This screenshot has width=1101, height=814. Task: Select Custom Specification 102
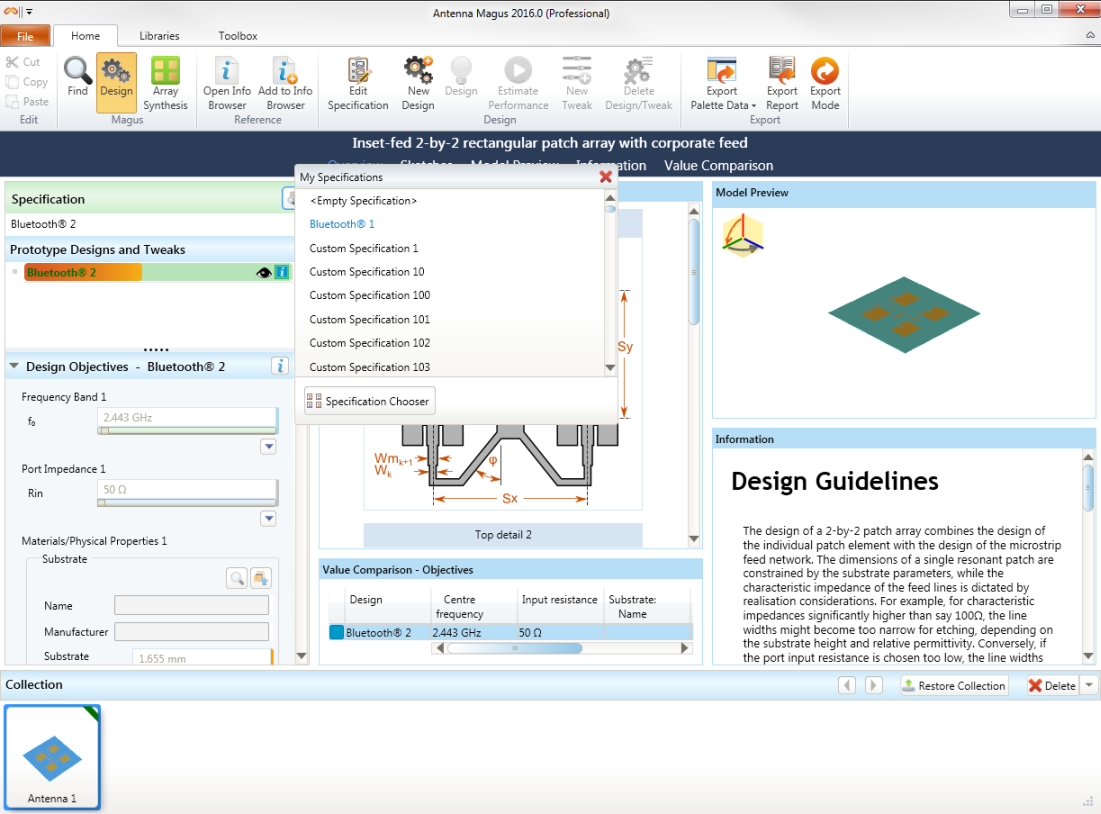pyautogui.click(x=369, y=343)
